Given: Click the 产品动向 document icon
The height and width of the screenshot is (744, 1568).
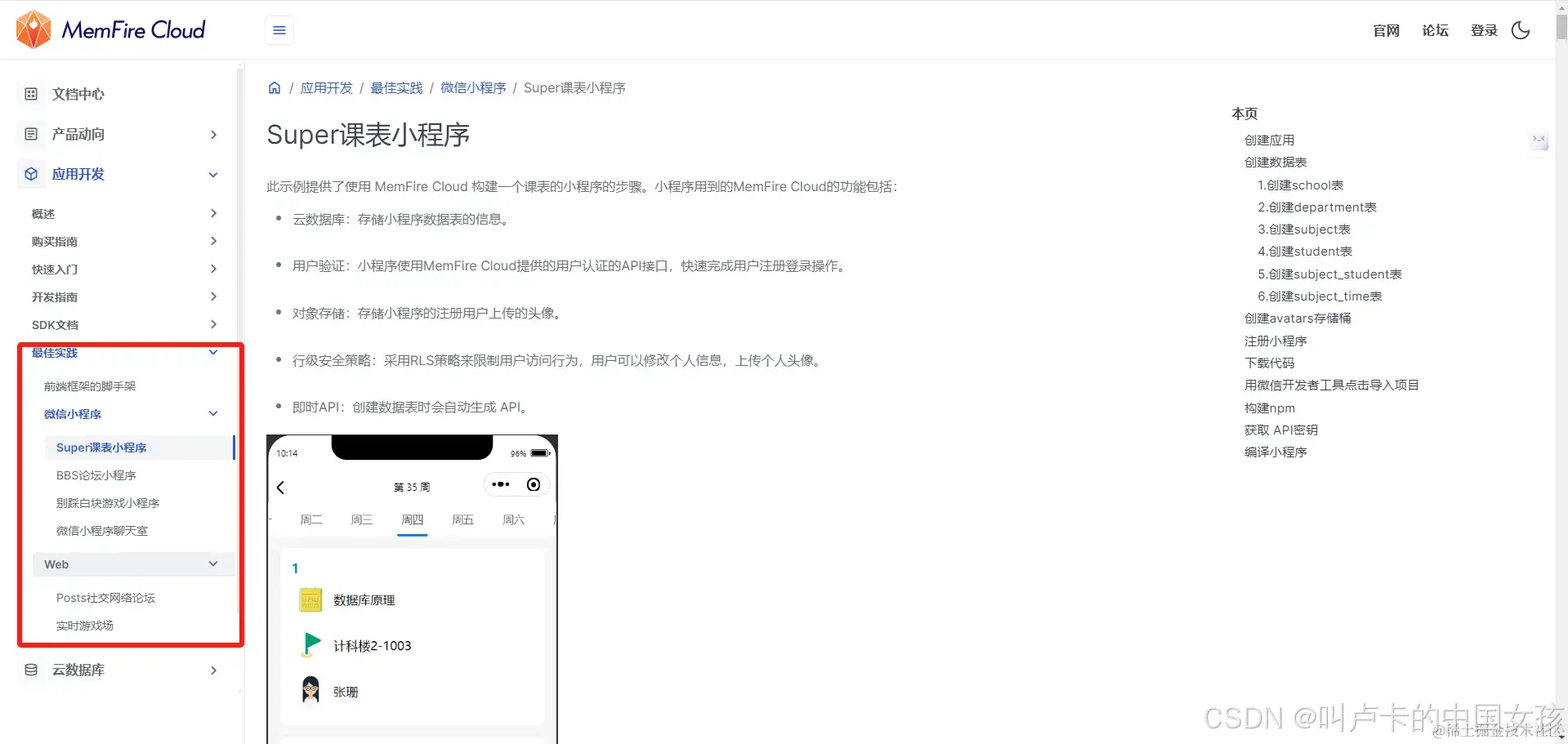Looking at the screenshot, I should [30, 134].
